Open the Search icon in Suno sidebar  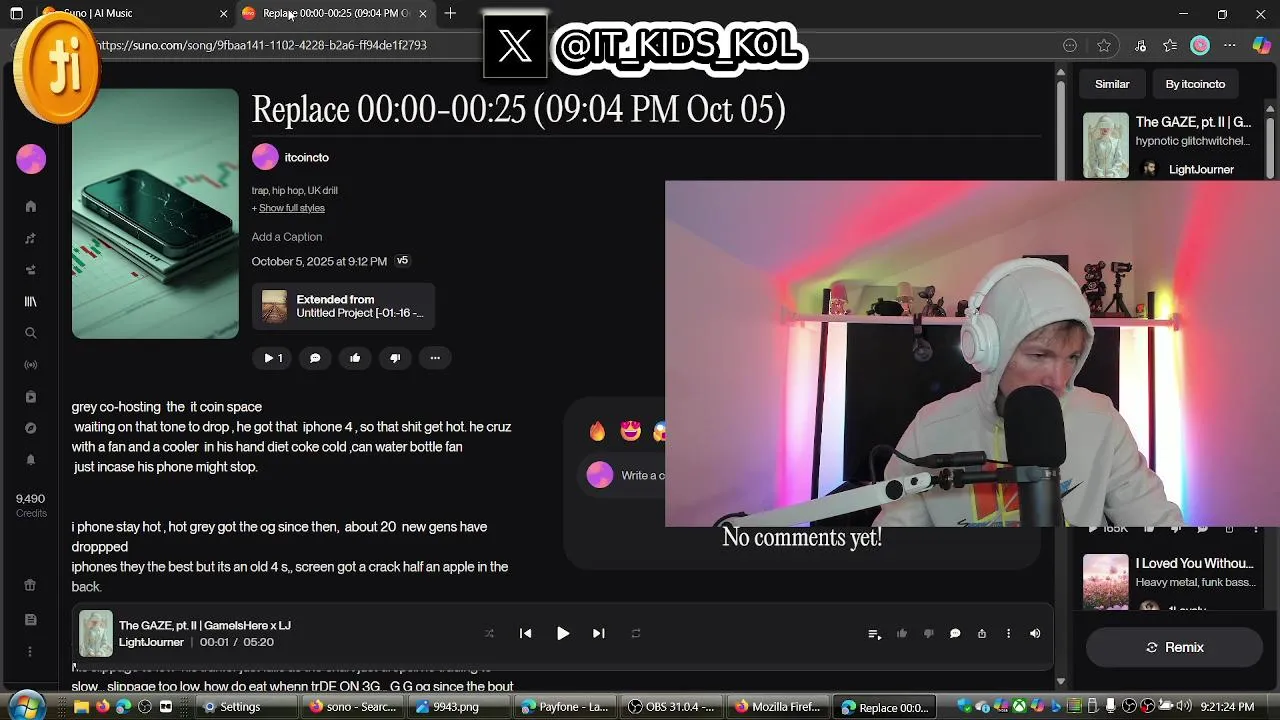coord(31,333)
